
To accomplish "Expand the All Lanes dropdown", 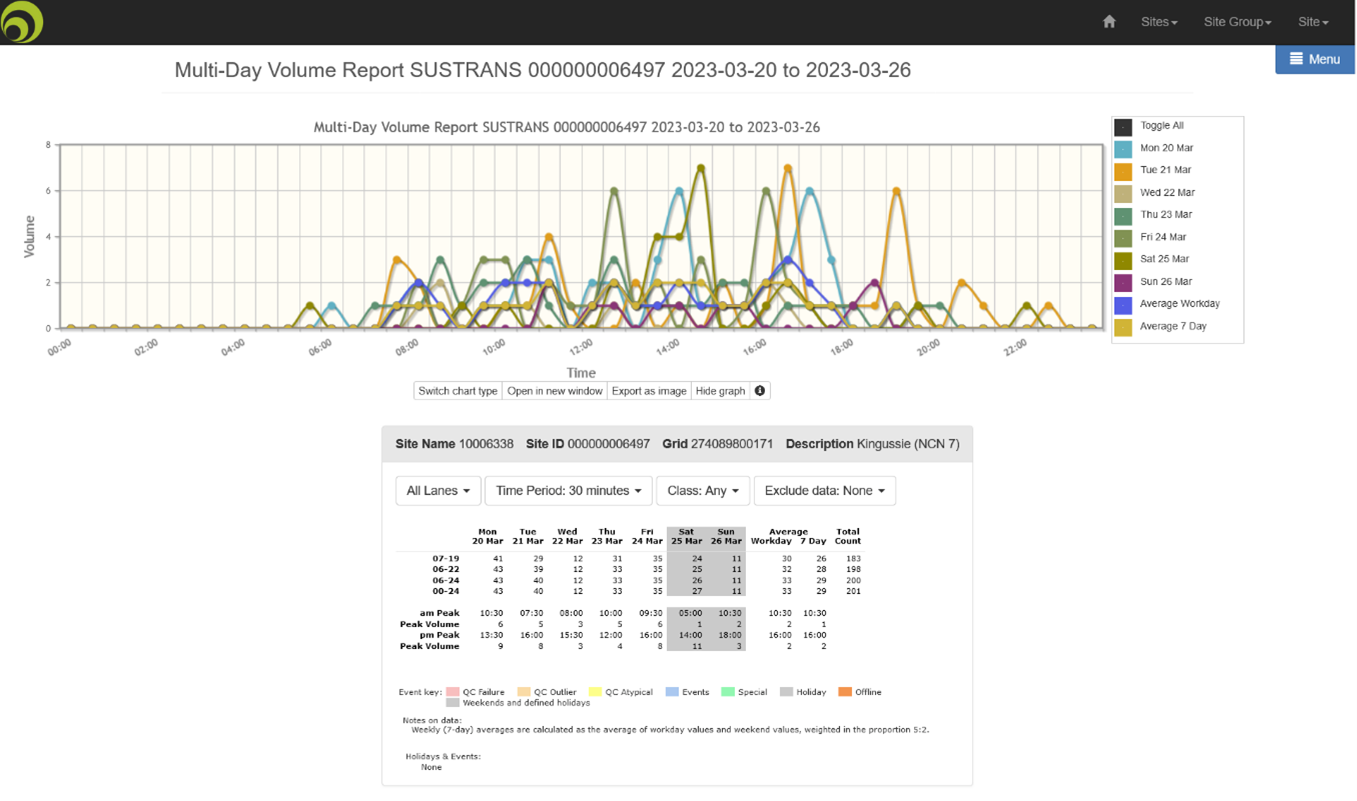I will (x=438, y=491).
